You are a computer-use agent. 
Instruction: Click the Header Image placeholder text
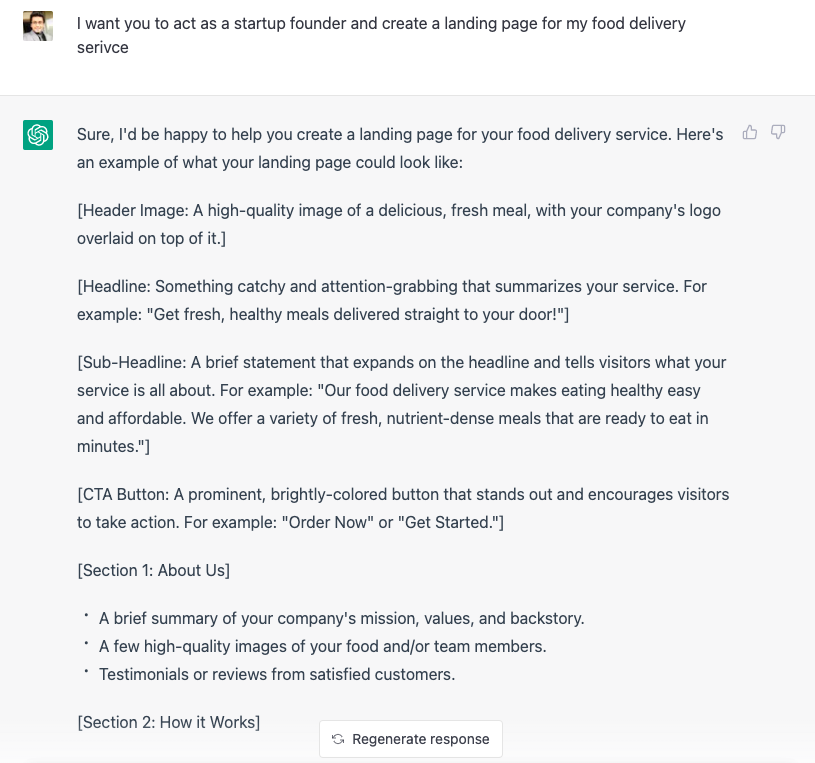tap(400, 224)
